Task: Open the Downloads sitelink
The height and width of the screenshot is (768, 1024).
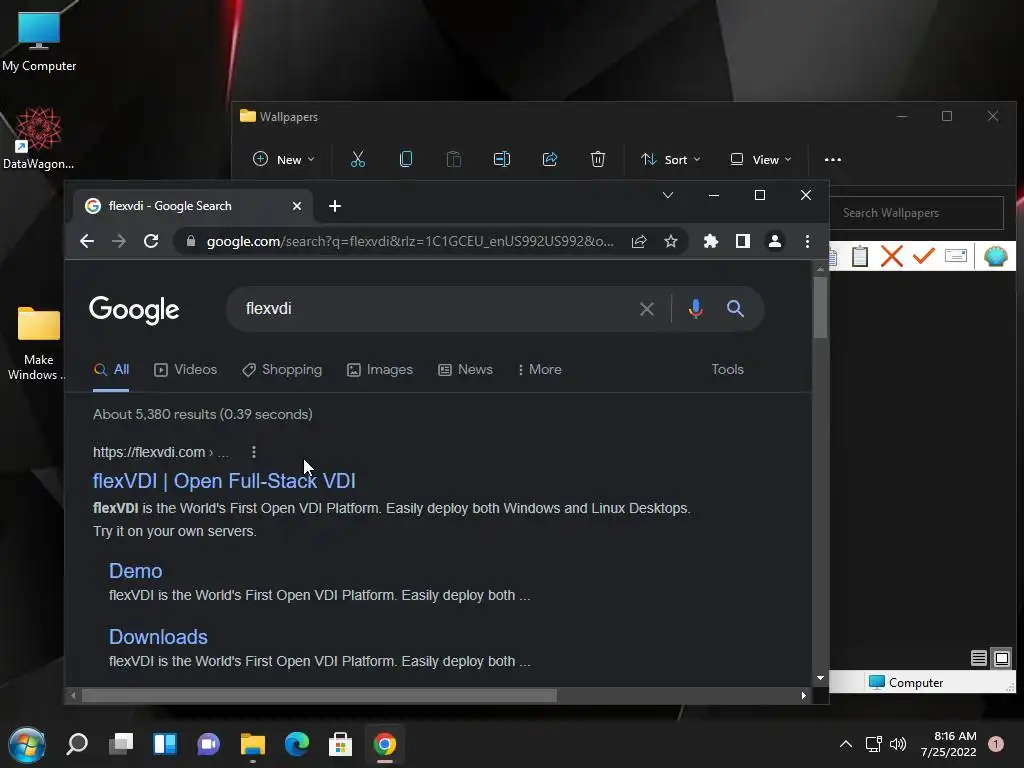Action: 158,637
